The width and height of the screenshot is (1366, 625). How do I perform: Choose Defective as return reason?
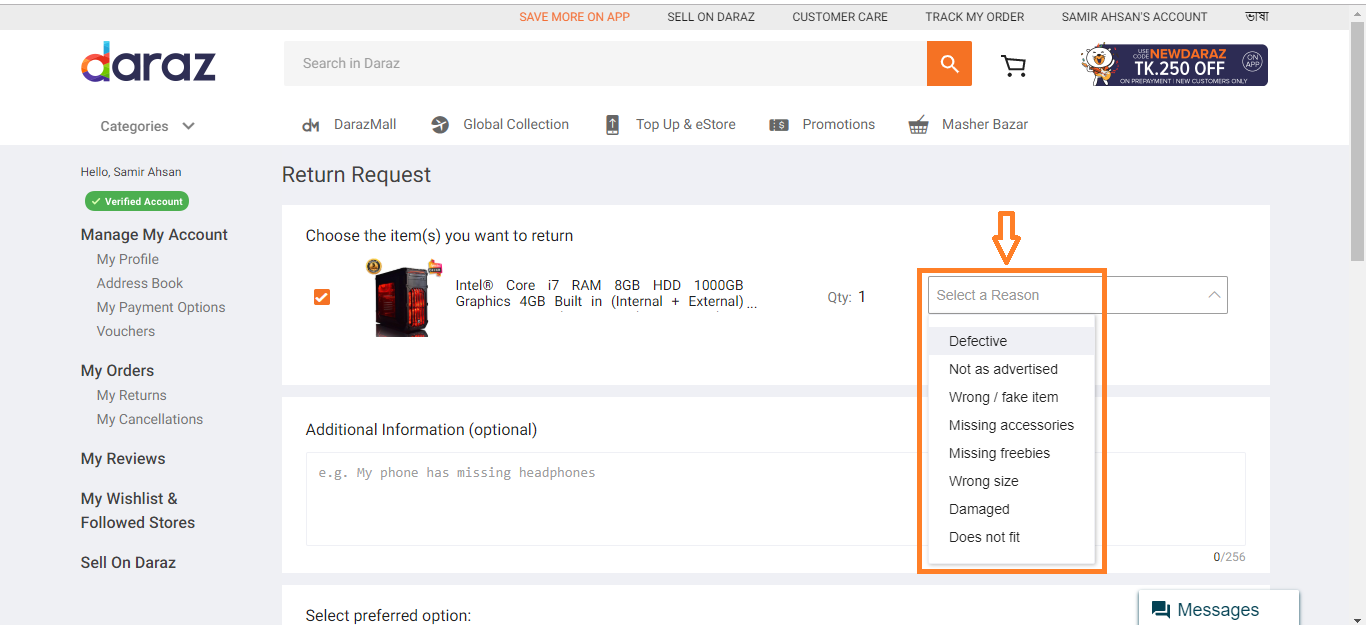pos(978,341)
